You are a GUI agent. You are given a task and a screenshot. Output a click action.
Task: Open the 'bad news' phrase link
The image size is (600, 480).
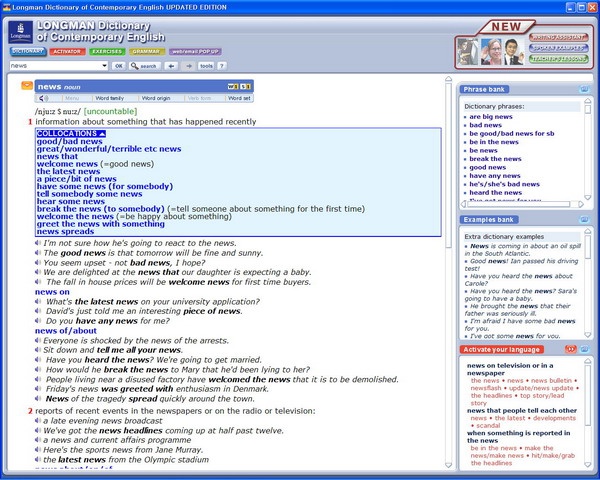click(485, 125)
